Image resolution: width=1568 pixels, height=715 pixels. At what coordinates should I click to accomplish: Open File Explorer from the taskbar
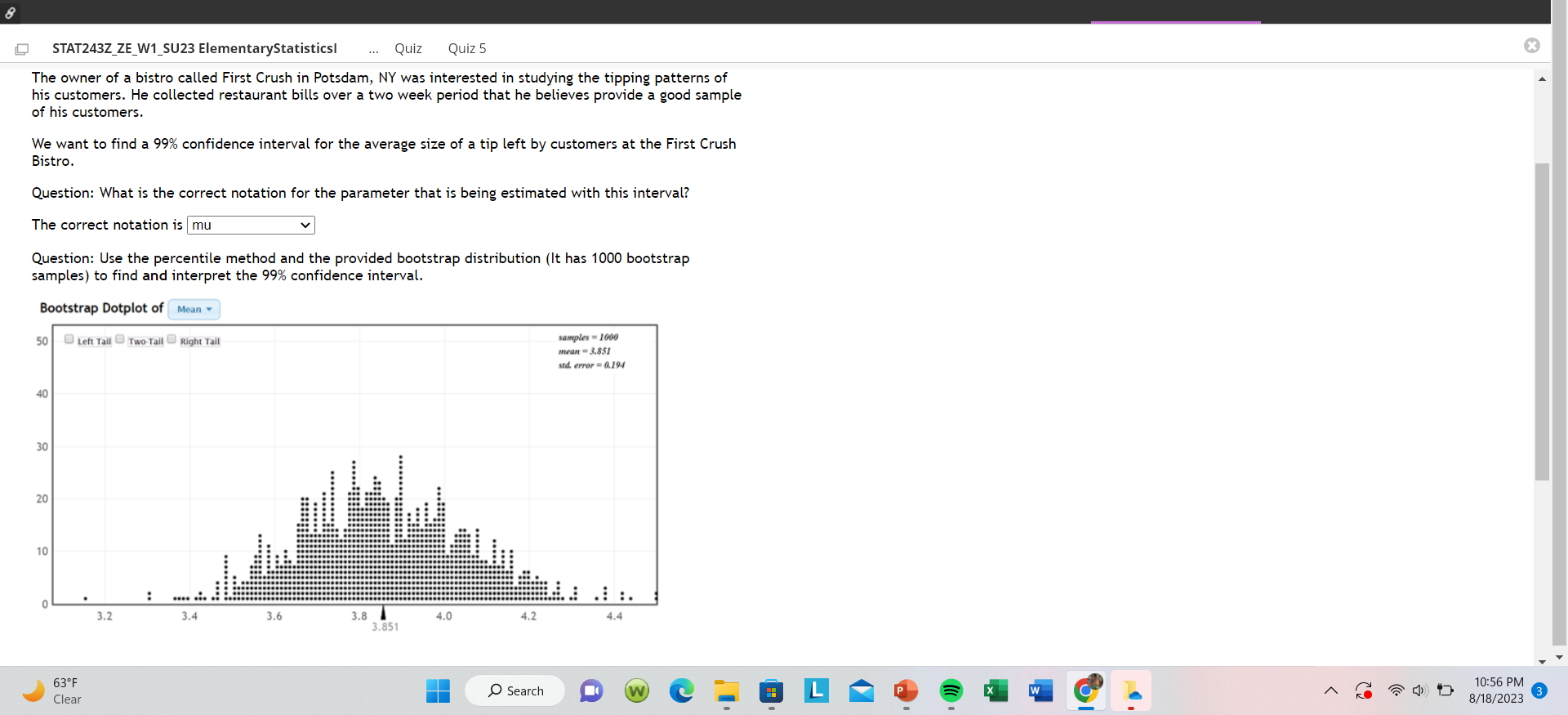coord(726,691)
